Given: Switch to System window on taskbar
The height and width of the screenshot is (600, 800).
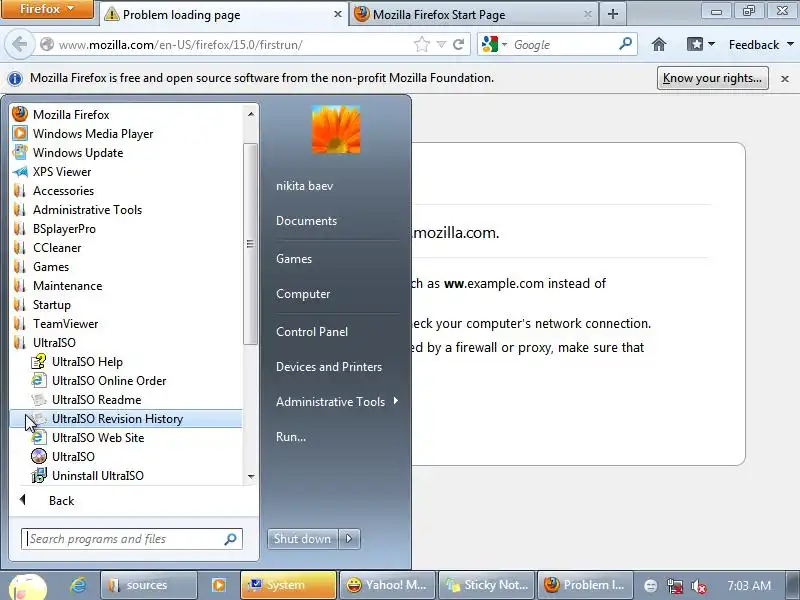Looking at the screenshot, I should point(288,585).
